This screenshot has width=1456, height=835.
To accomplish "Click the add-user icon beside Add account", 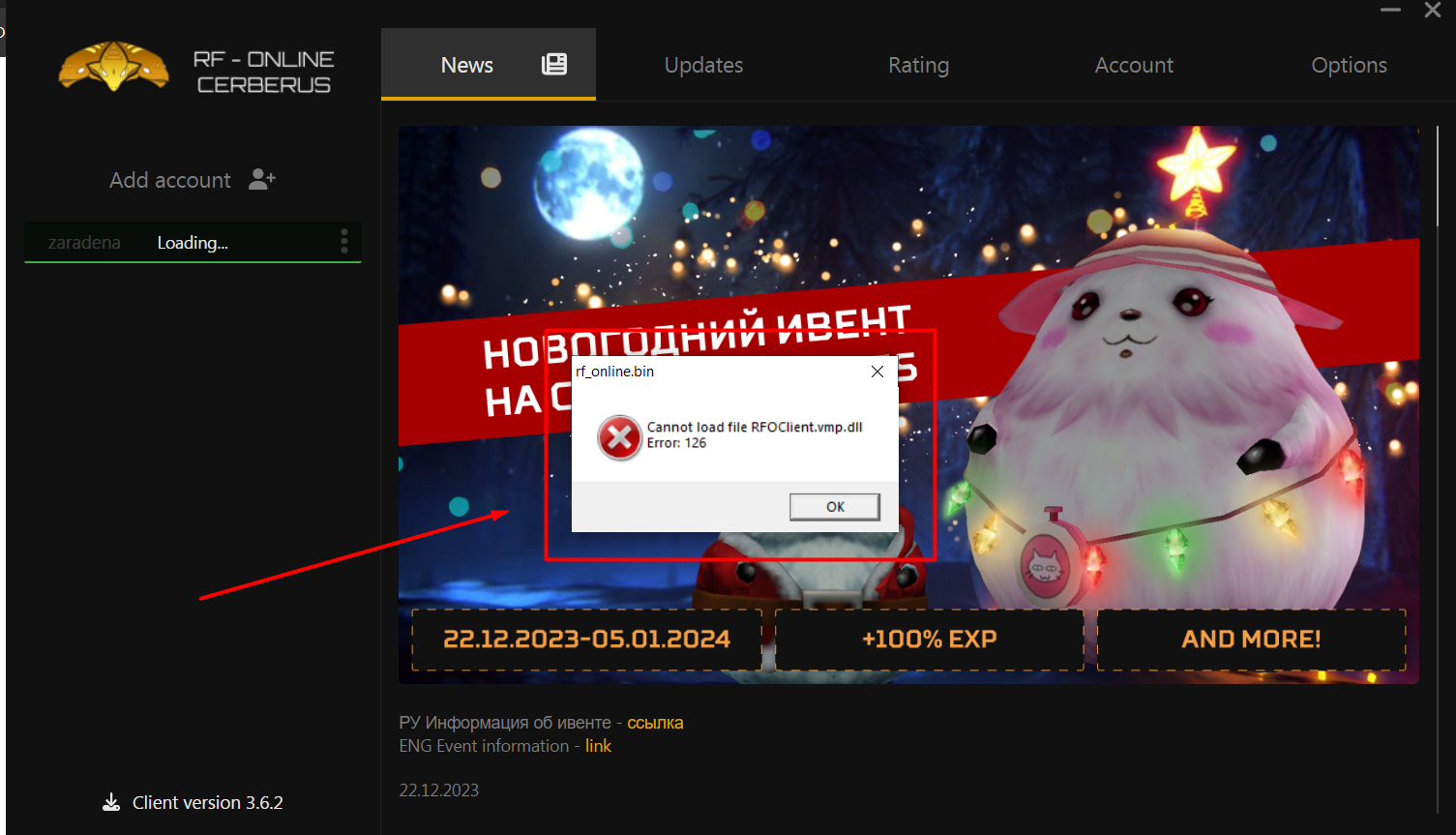I will point(262,179).
